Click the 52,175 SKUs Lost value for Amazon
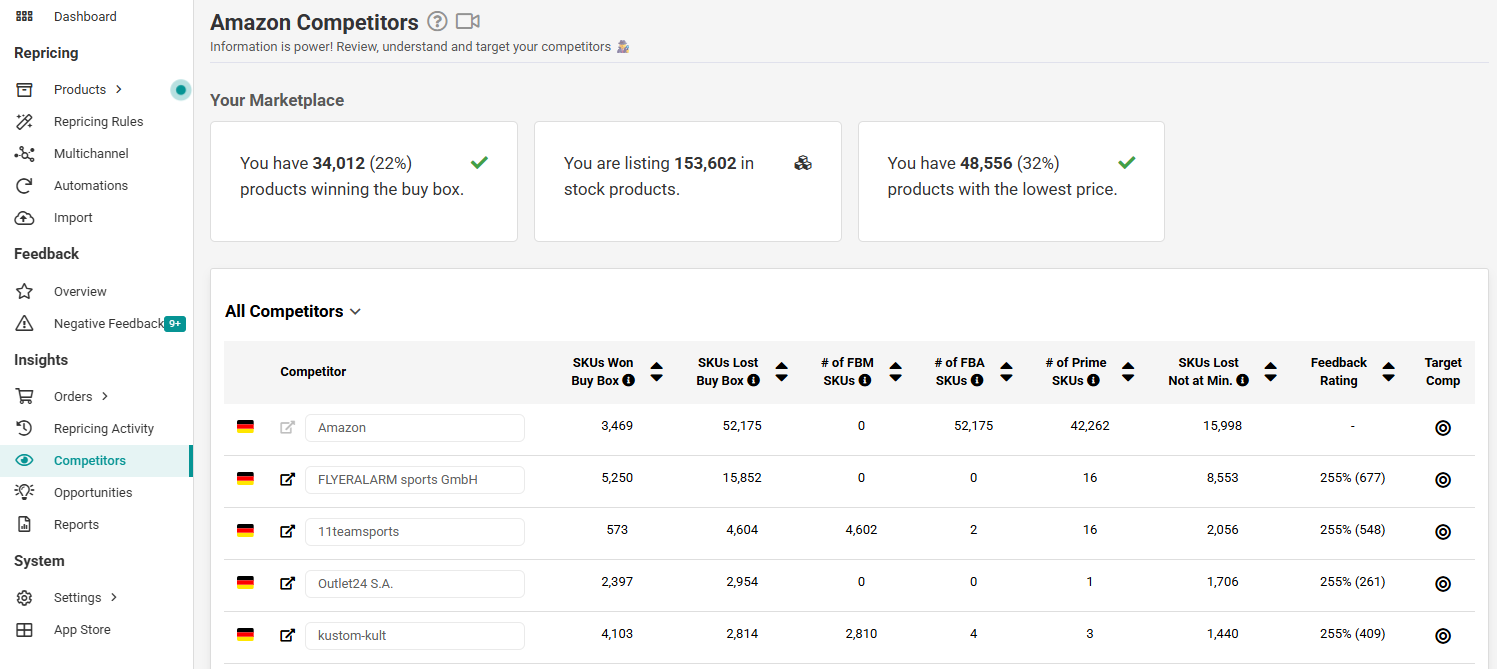 (742, 425)
